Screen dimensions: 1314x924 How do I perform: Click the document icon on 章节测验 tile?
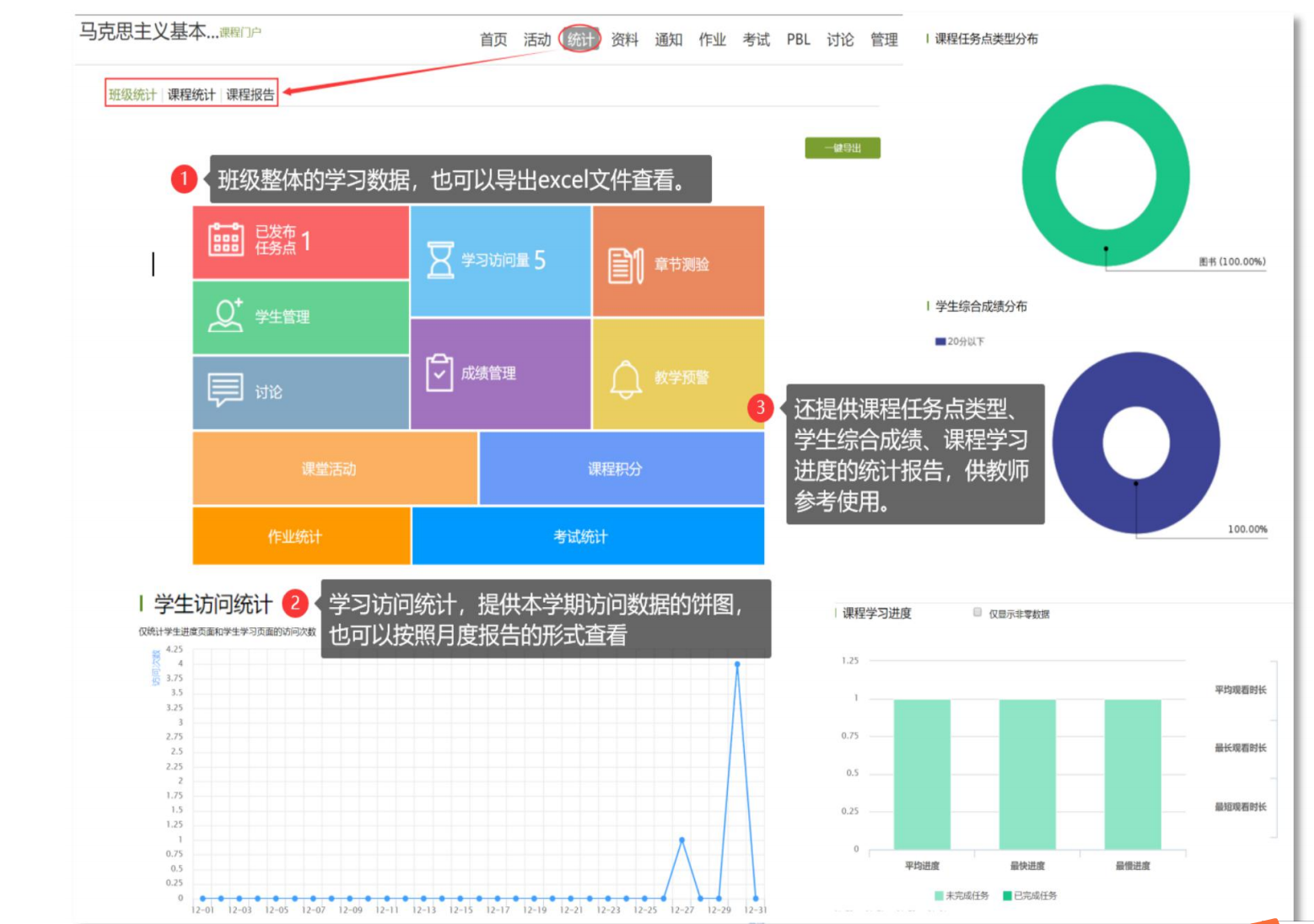point(626,266)
